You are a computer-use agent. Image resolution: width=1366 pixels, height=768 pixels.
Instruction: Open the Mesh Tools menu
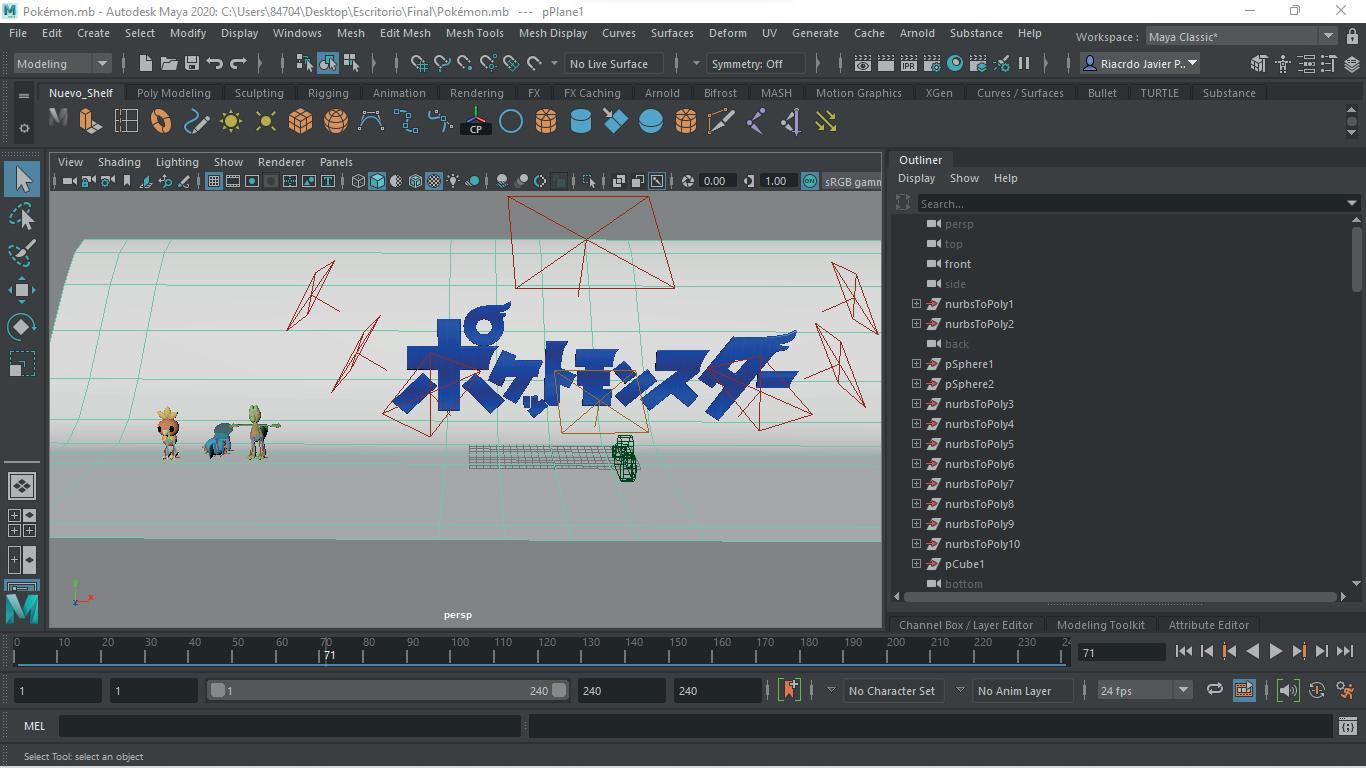(474, 33)
